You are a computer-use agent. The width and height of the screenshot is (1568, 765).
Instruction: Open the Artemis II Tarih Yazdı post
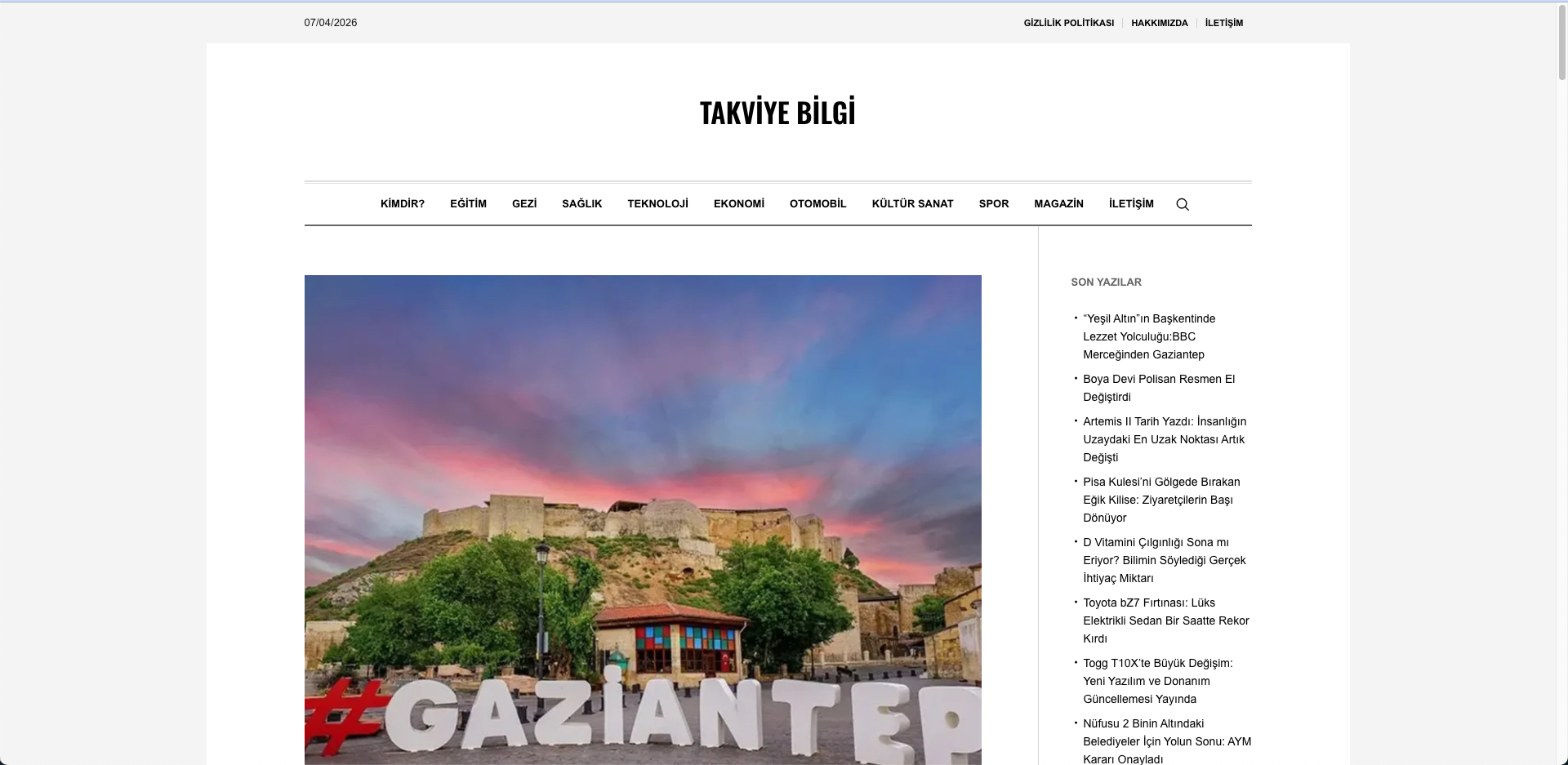click(1164, 439)
